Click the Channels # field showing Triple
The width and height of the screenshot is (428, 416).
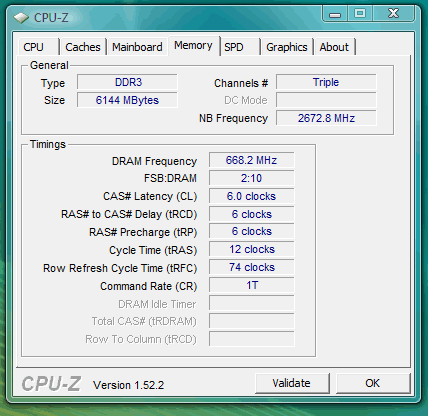click(x=326, y=82)
